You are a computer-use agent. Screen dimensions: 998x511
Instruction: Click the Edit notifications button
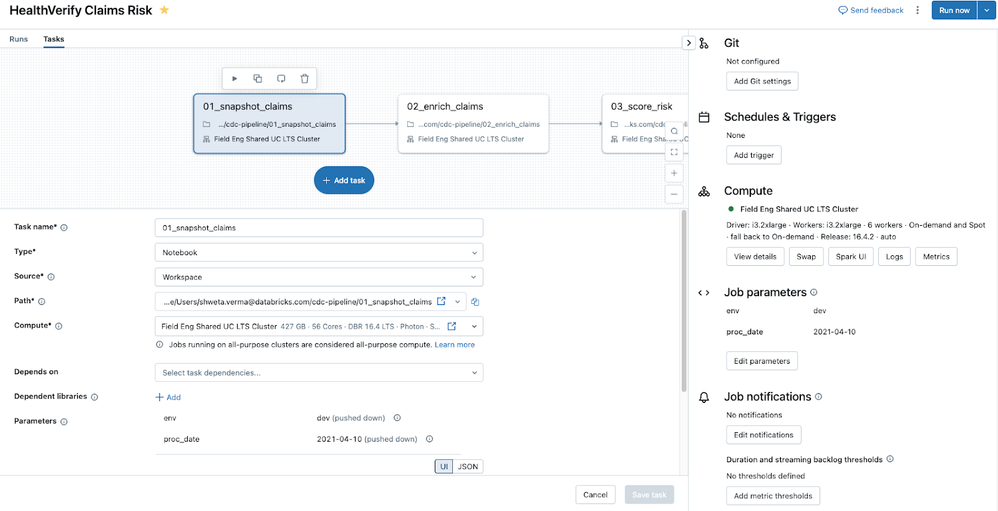[x=764, y=435]
